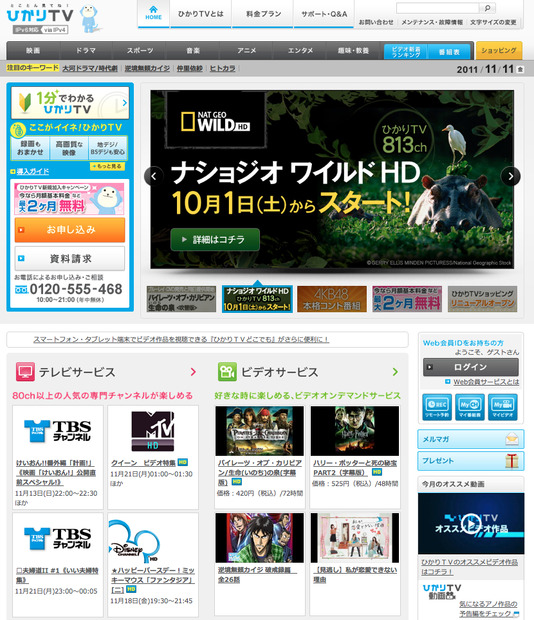Open お問い合わせ link
Image resolution: width=534 pixels, height=620 pixels.
(x=376, y=23)
